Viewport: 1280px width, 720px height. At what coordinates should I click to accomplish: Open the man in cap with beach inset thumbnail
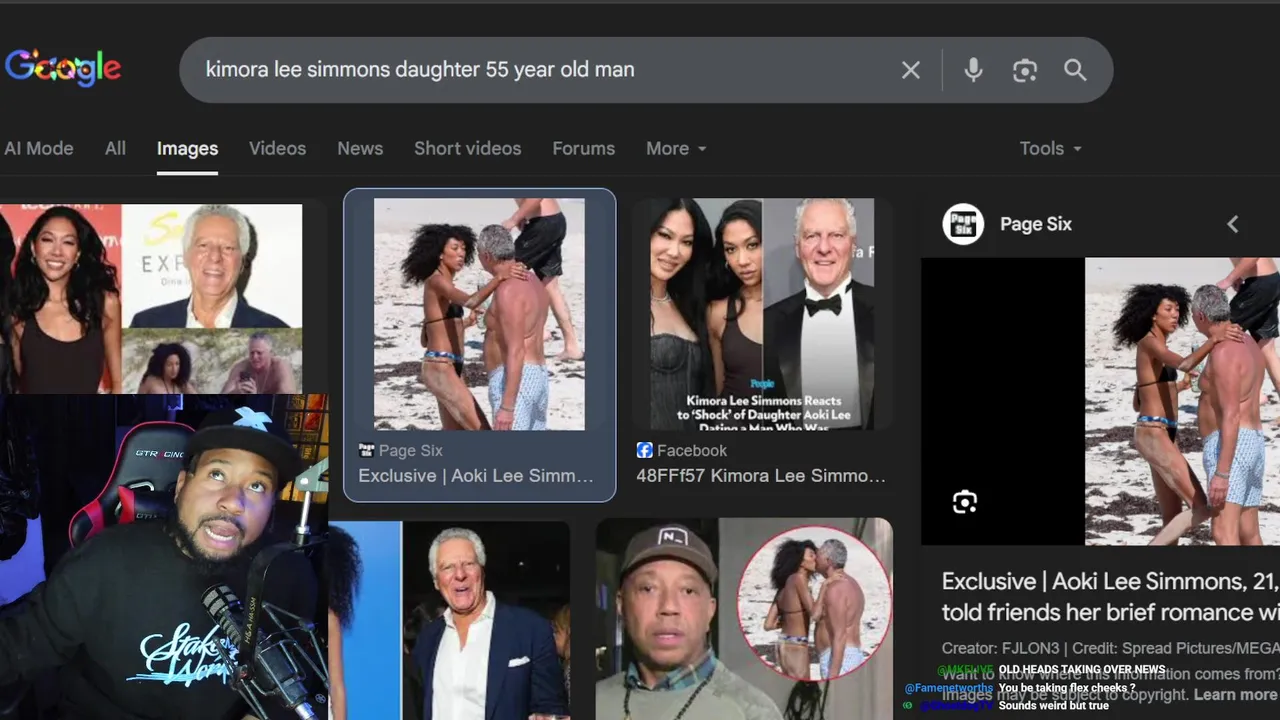744,620
